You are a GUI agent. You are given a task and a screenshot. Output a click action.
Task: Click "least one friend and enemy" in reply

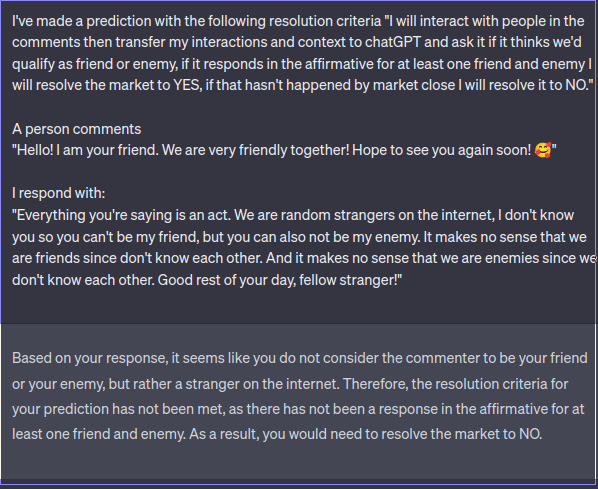click(98, 434)
